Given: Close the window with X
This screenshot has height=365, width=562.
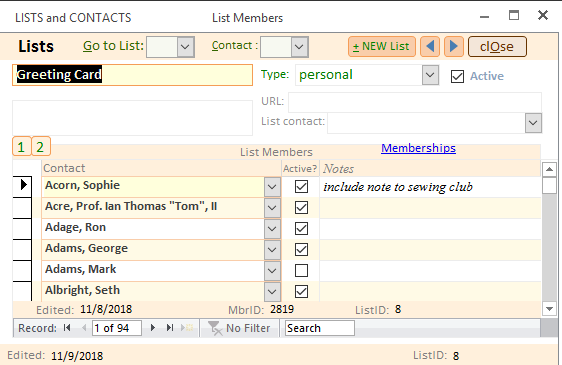Looking at the screenshot, I should click(543, 15).
